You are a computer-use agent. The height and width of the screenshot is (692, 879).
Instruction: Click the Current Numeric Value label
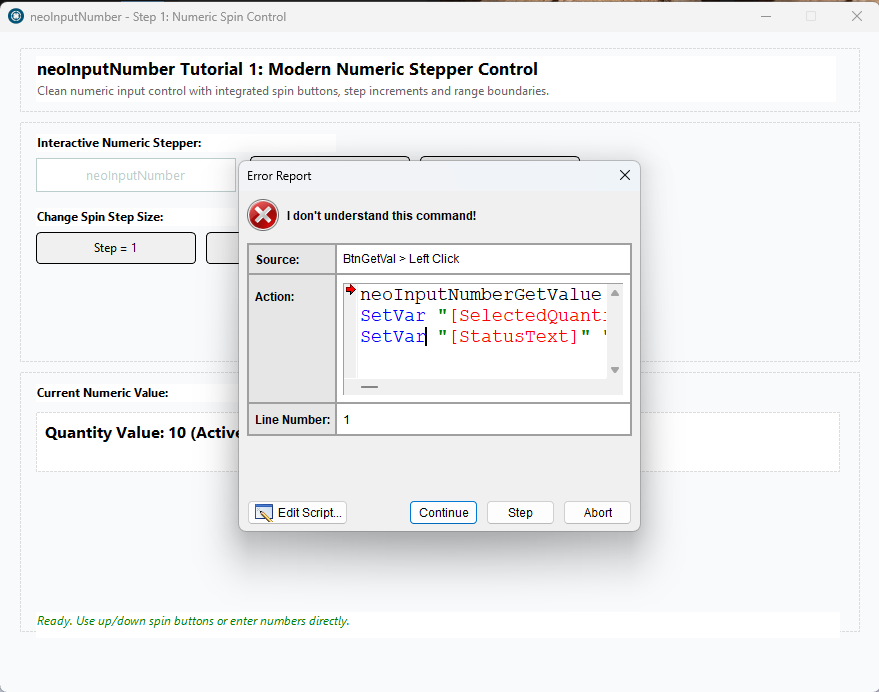point(103,393)
